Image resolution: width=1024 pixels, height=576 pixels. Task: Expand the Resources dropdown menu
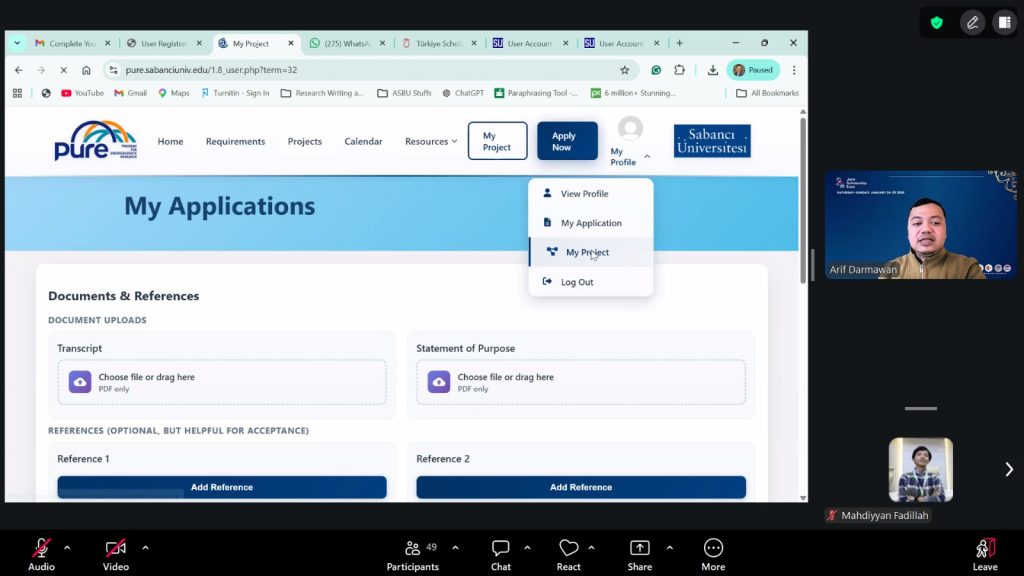(x=431, y=141)
